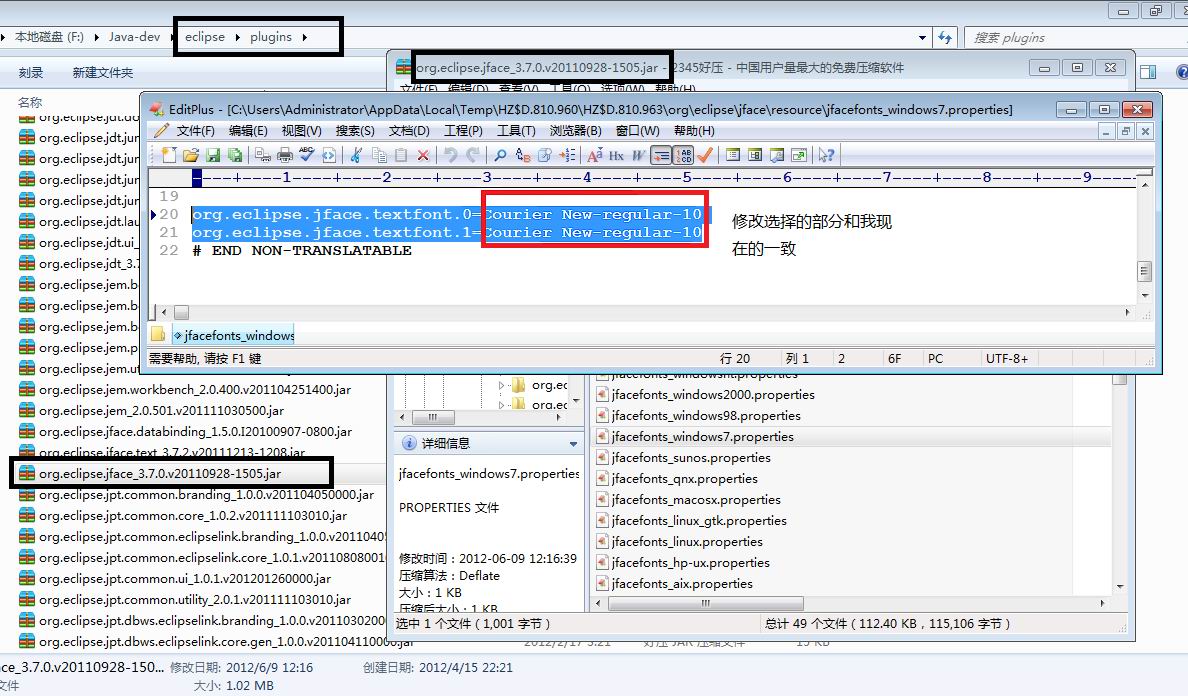Open the 文件(F) menu in EditPlus
Image resolution: width=1188 pixels, height=696 pixels.
tap(195, 131)
